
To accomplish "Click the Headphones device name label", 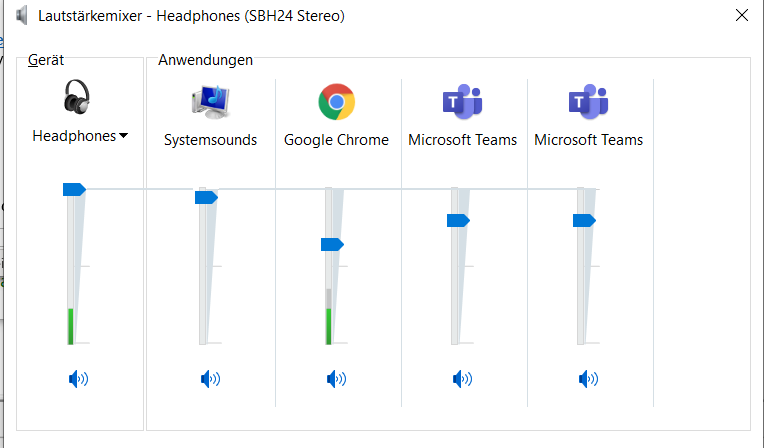I will [74, 136].
